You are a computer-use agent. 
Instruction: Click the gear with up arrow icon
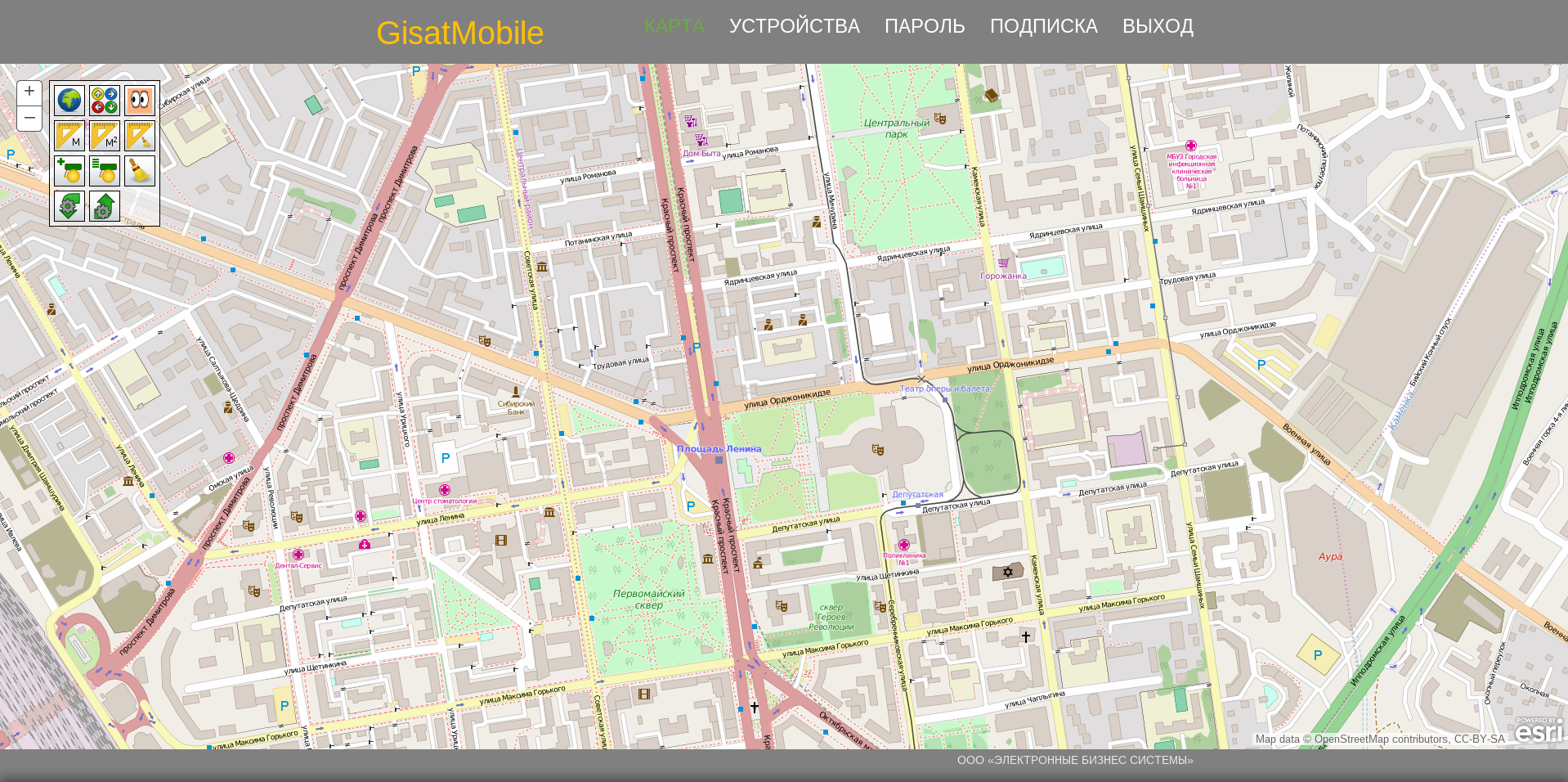(x=105, y=206)
